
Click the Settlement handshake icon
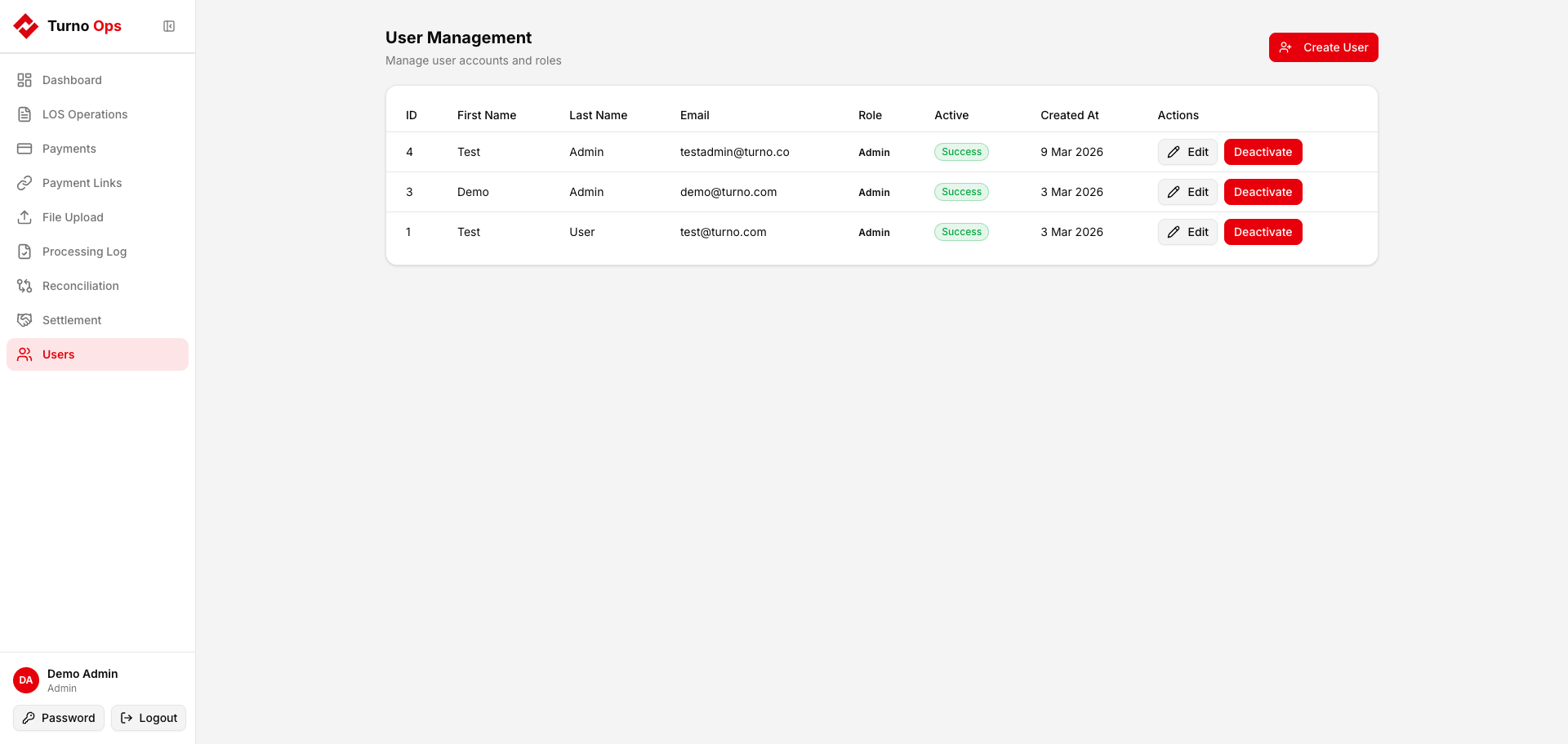[24, 320]
